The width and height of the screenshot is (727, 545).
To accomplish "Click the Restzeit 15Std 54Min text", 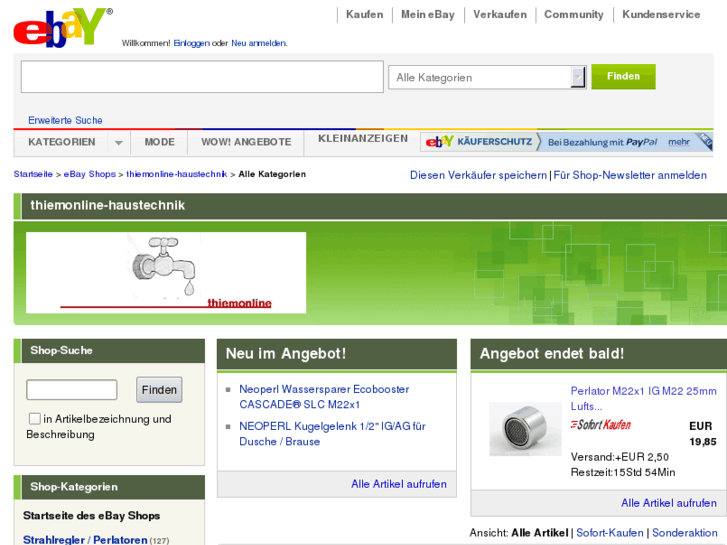I will [x=623, y=473].
